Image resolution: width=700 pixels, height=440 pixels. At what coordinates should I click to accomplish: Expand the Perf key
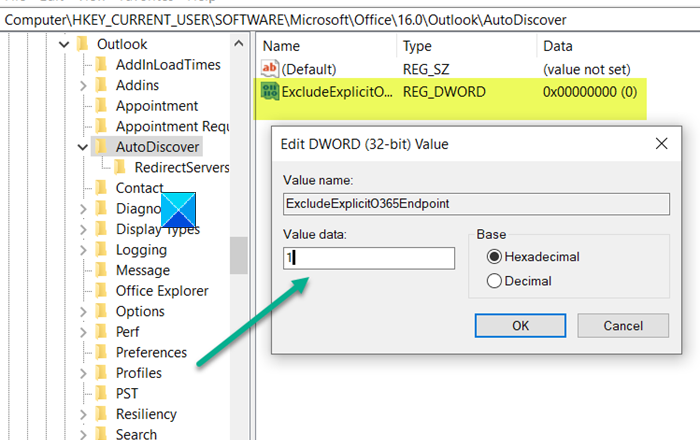[x=83, y=332]
